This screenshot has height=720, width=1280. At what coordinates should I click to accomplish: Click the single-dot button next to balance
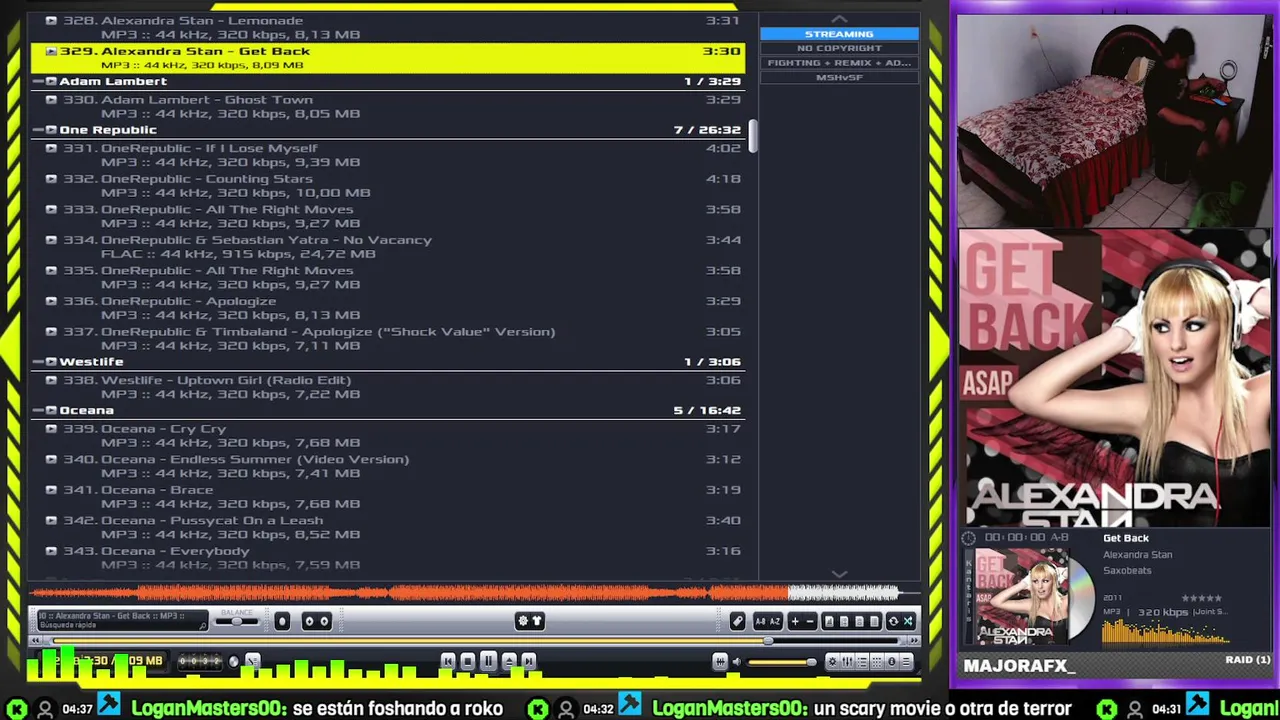(x=283, y=621)
